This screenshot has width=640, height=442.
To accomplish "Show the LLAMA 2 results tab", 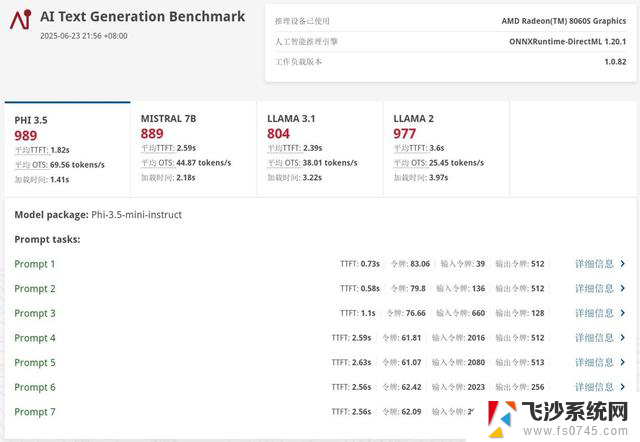I will pyautogui.click(x=446, y=149).
